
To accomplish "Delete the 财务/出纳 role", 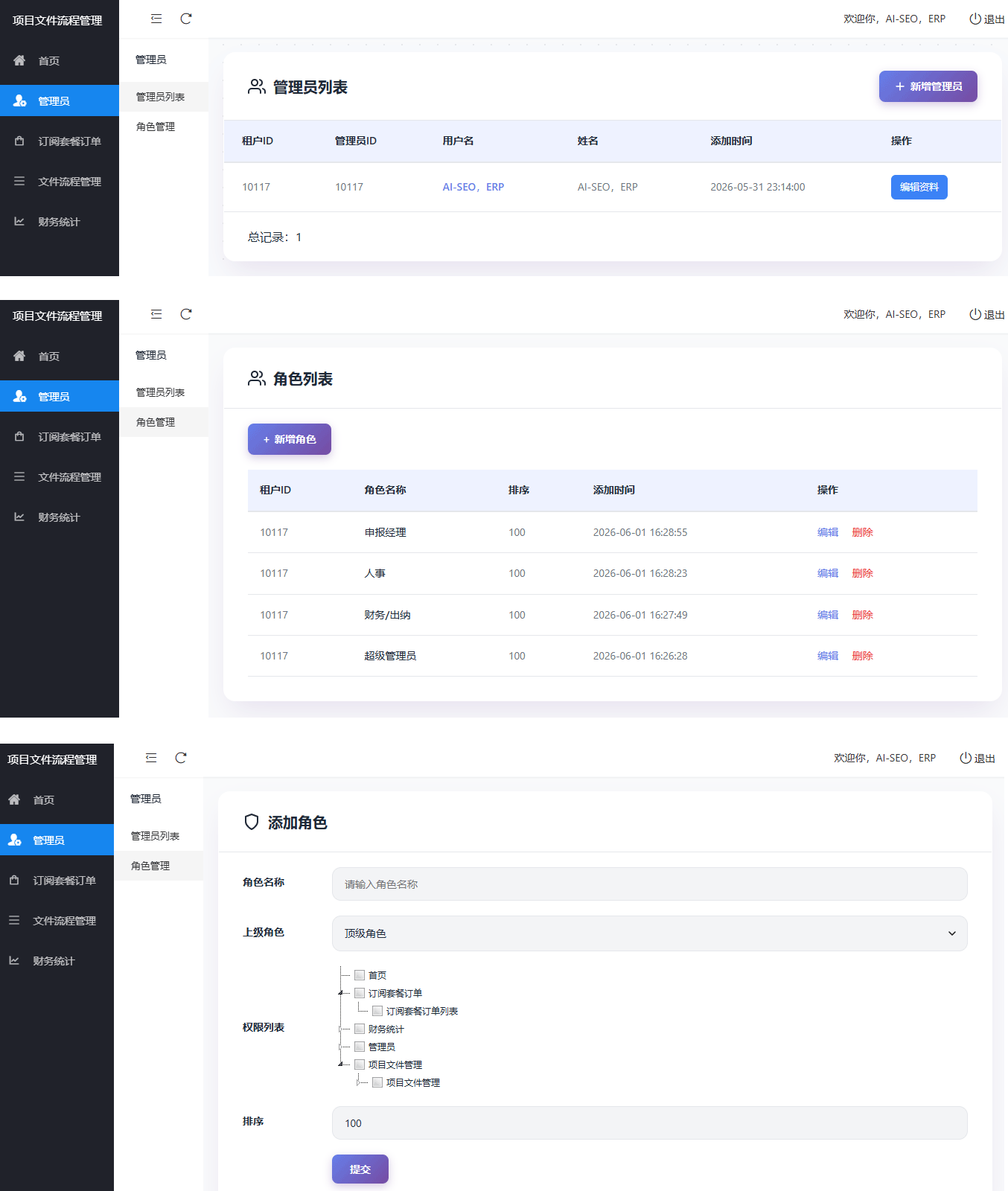I will pyautogui.click(x=862, y=615).
